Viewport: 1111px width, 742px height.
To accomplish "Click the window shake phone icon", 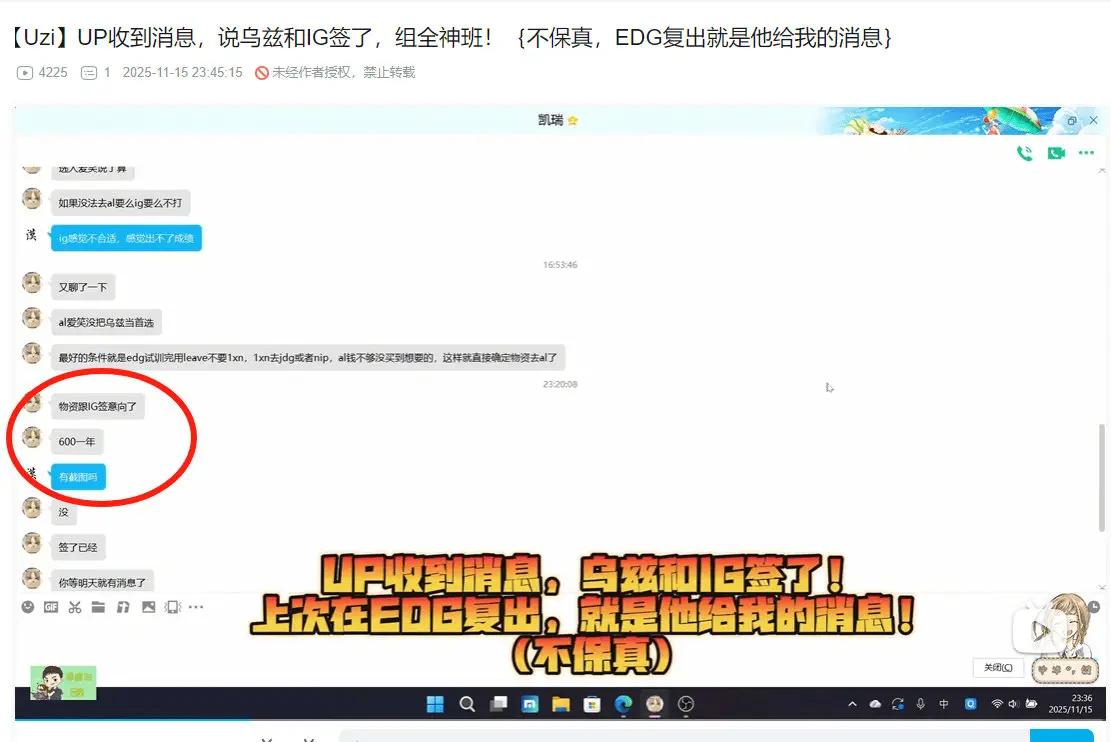I will click(172, 607).
